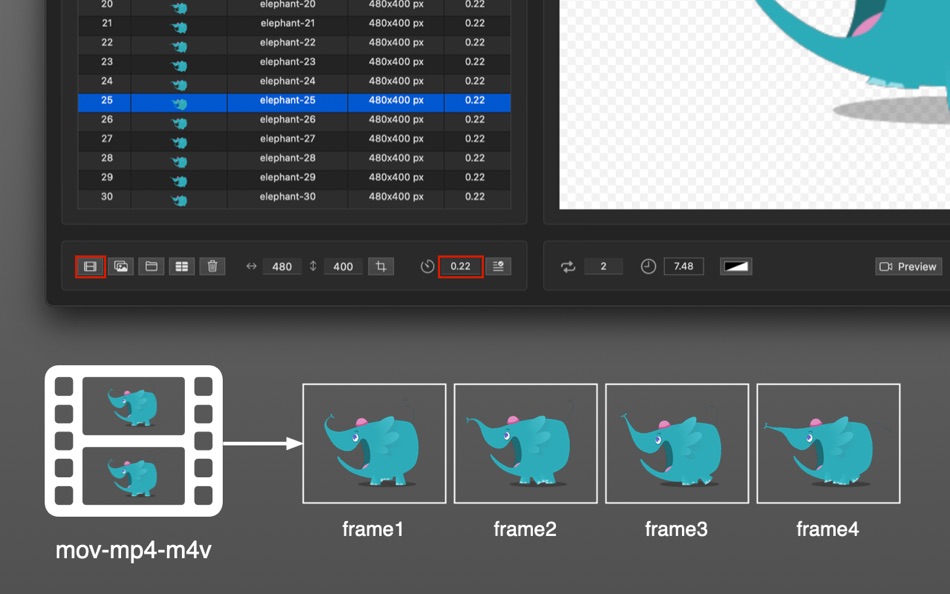950x594 pixels.
Task: Click the import video frames film icon
Action: (x=90, y=267)
